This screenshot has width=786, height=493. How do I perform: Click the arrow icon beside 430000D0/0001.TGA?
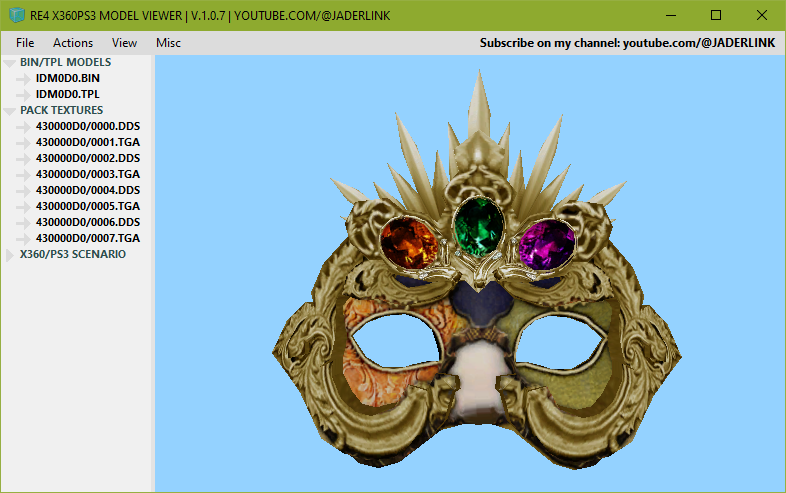tap(24, 143)
